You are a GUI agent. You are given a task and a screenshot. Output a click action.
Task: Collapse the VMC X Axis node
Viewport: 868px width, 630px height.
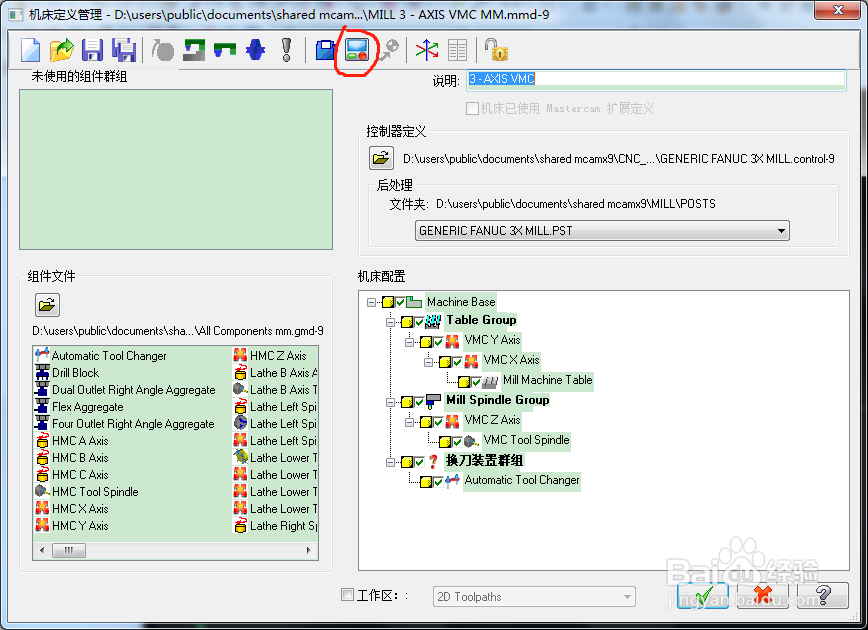[x=428, y=362]
